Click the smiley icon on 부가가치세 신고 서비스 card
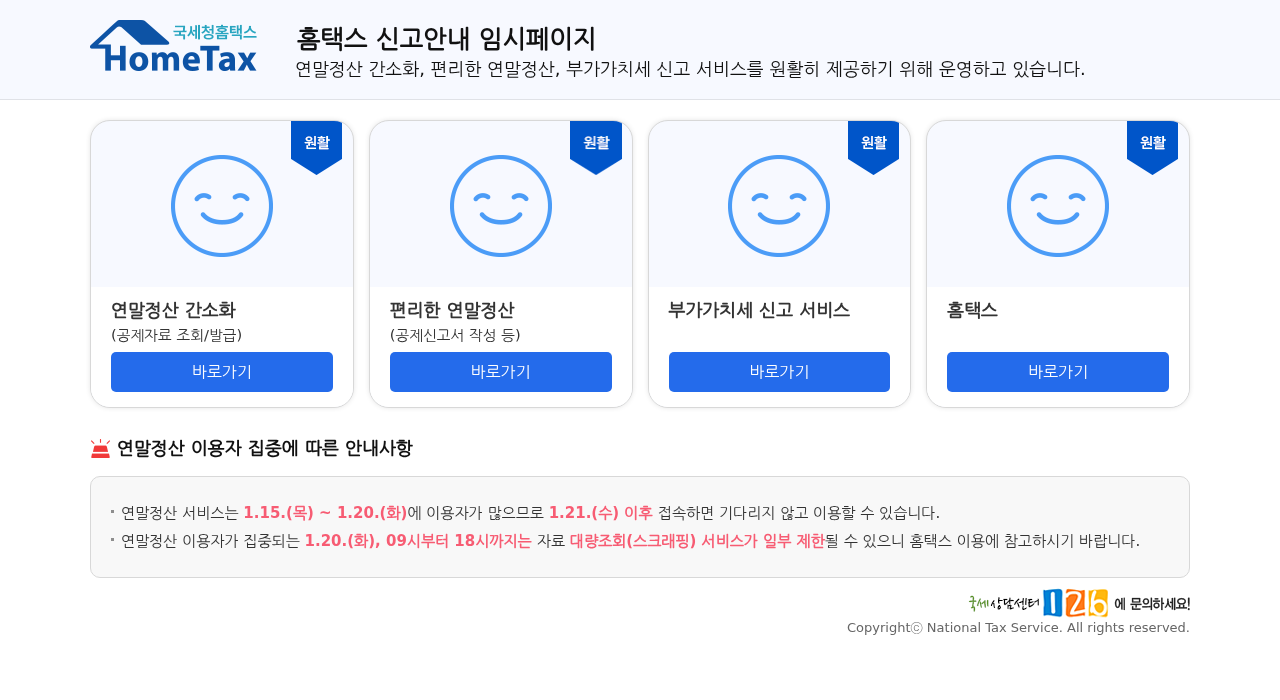This screenshot has height=700, width=1280. tap(779, 205)
